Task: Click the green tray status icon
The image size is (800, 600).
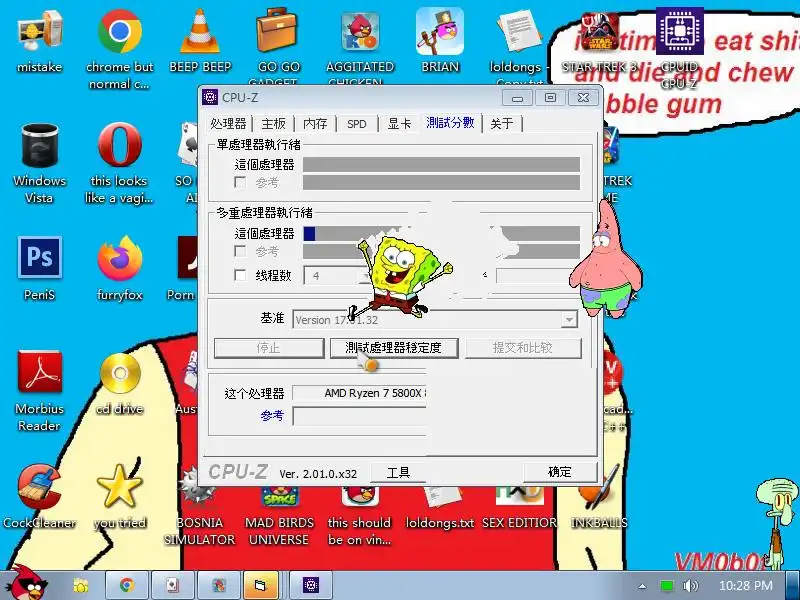Action: point(666,586)
